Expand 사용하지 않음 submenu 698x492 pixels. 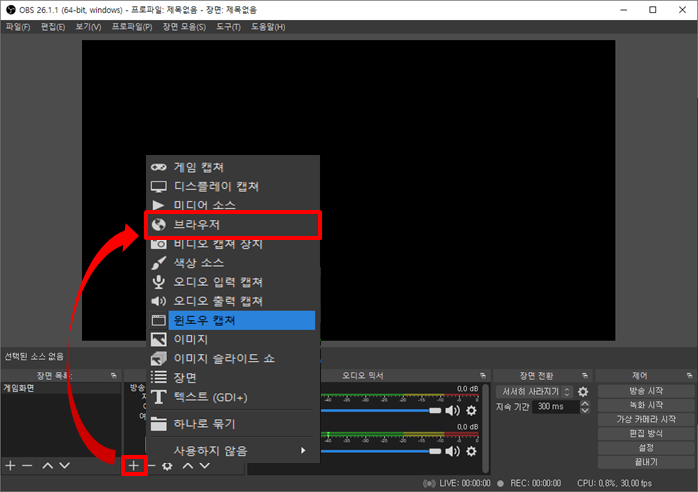(233, 451)
